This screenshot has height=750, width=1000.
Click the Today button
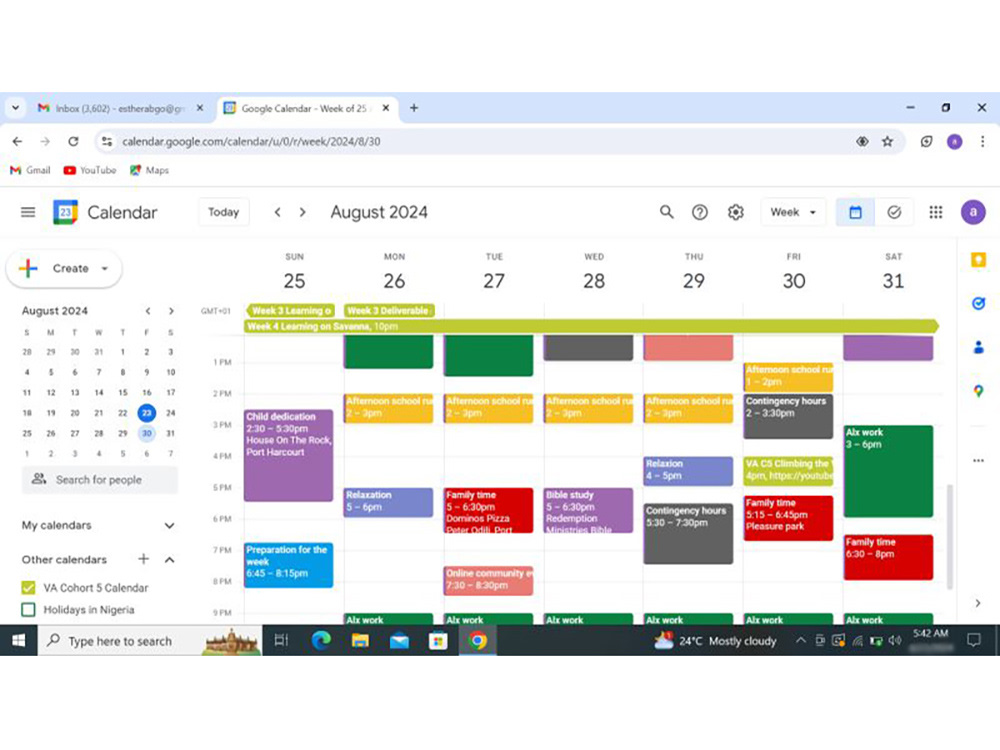(223, 212)
